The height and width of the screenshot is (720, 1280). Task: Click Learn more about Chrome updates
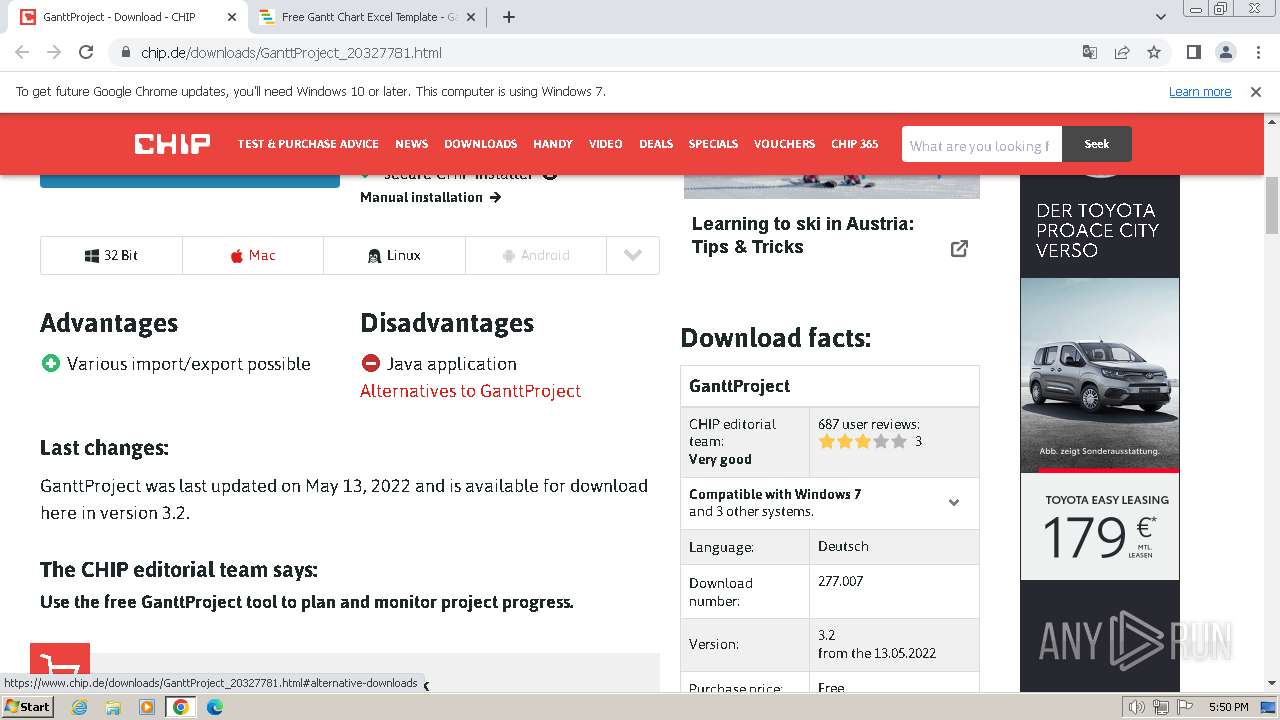click(x=1200, y=91)
